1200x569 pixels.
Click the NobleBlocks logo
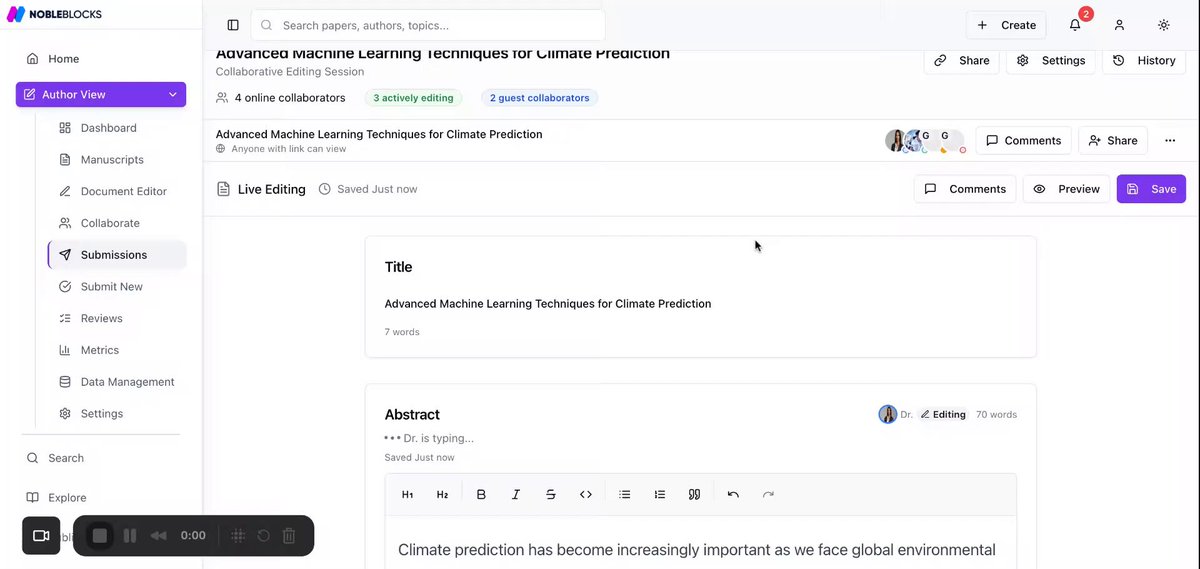click(55, 14)
